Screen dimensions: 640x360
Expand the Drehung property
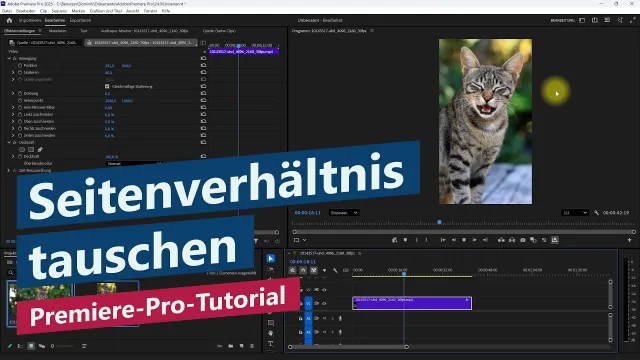[x=13, y=93]
